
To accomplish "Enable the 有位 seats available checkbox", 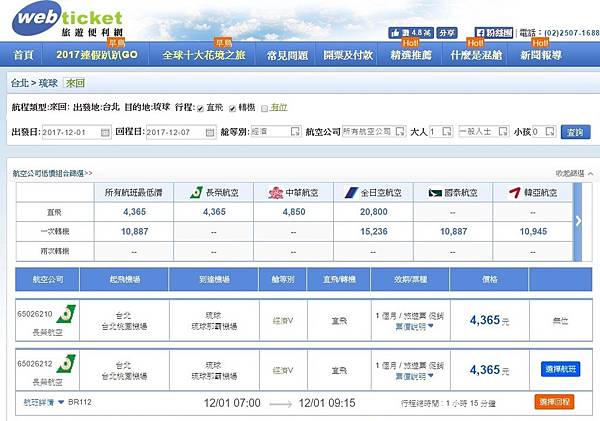I will [264, 109].
